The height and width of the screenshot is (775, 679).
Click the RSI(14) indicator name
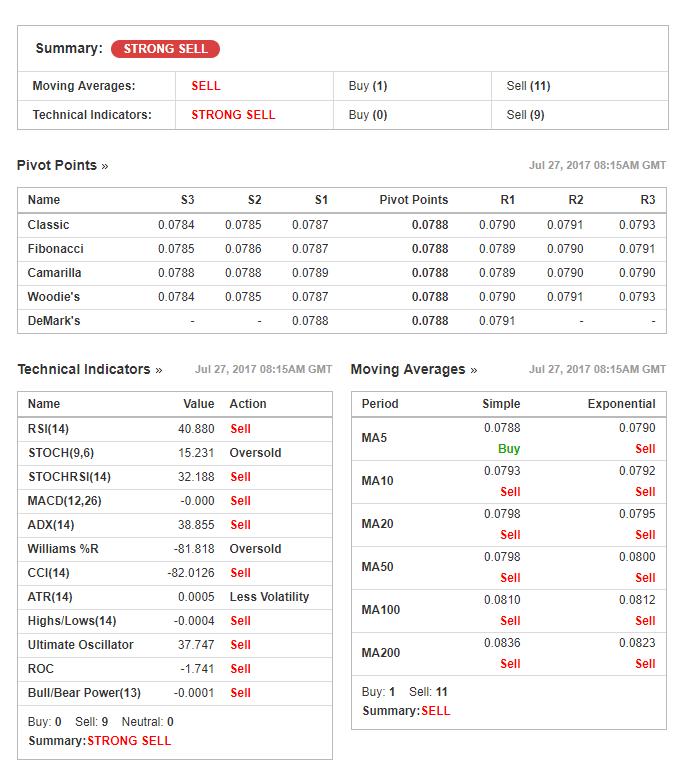pyautogui.click(x=48, y=429)
